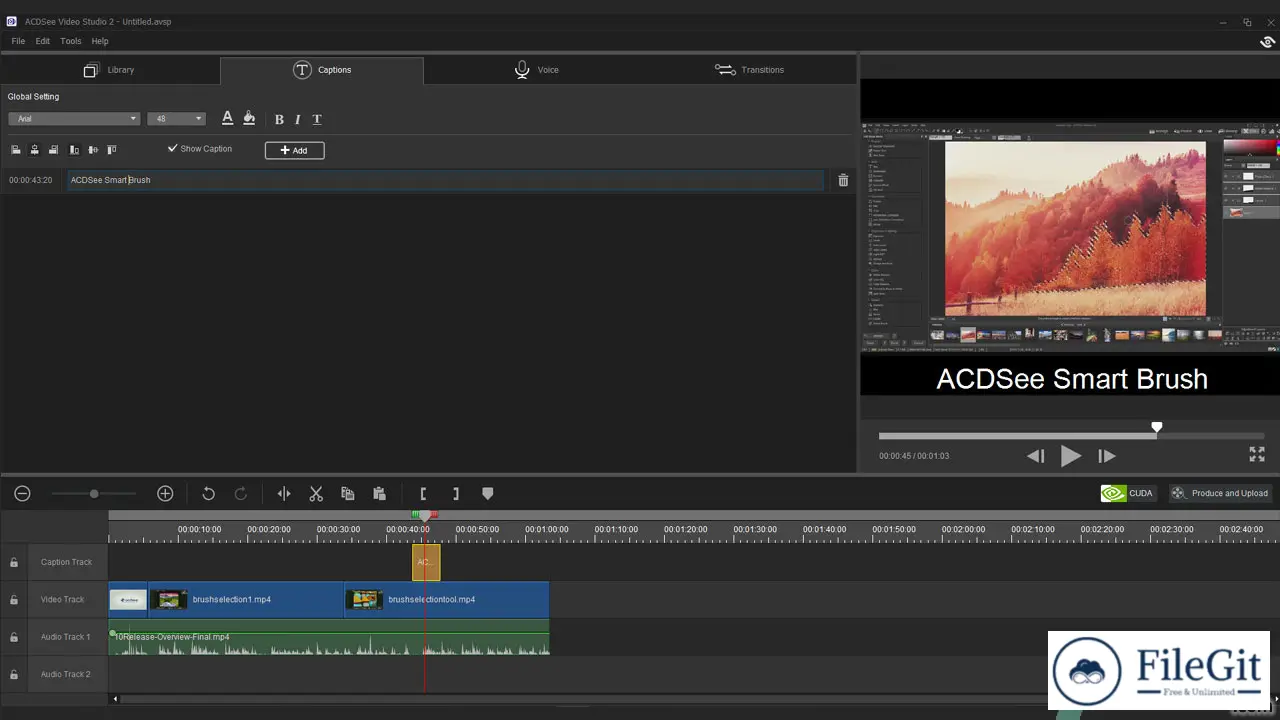Paste clip from the clipboard icon

(379, 493)
